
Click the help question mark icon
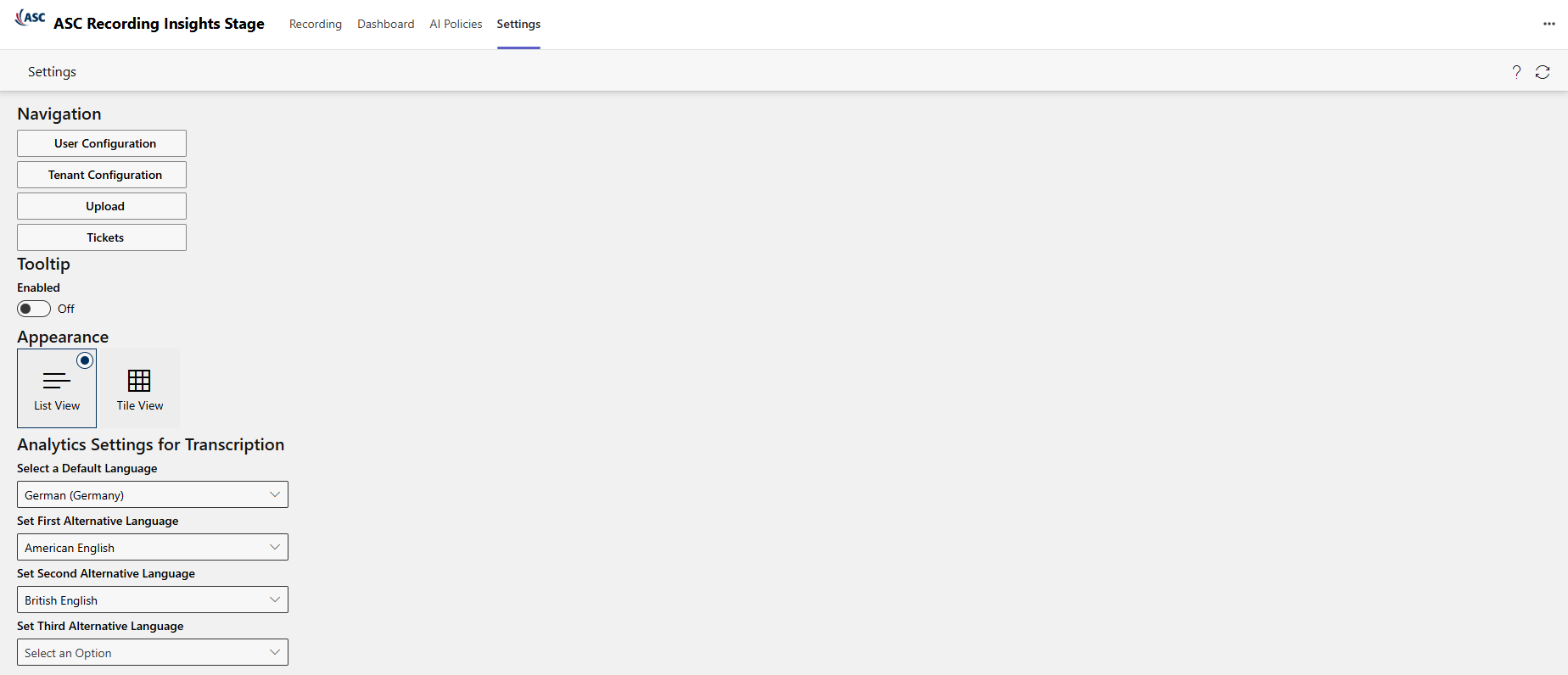(1516, 72)
